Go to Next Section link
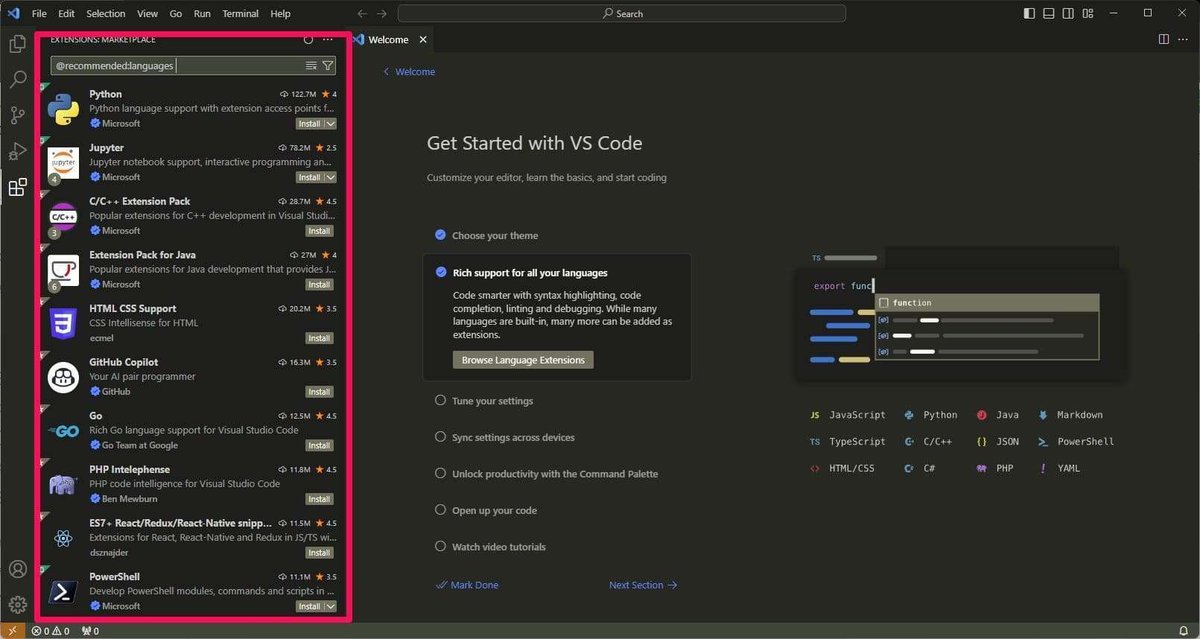Image resolution: width=1200 pixels, height=639 pixels. pyautogui.click(x=643, y=585)
